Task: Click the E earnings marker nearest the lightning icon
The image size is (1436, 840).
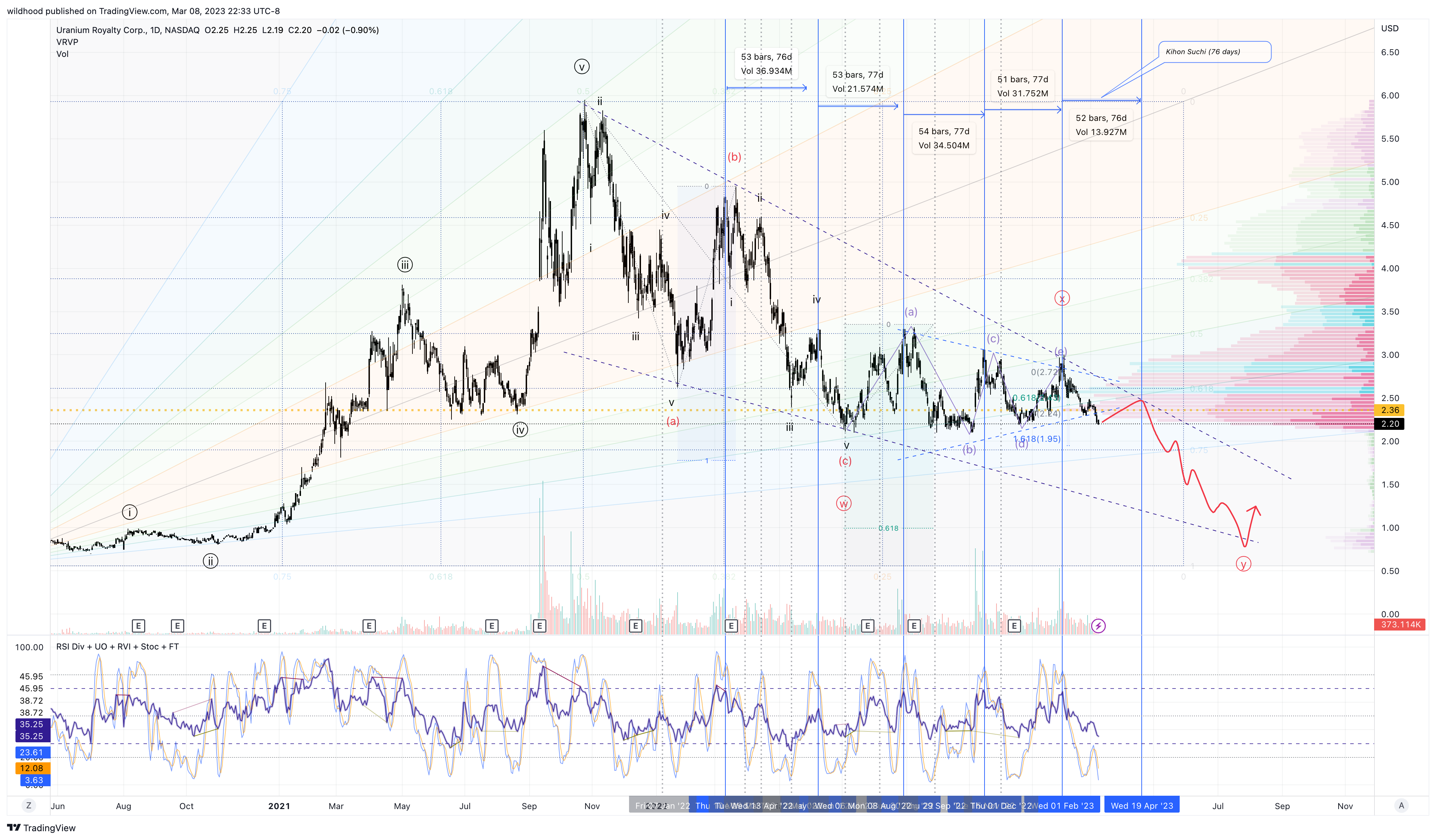Action: (x=1014, y=626)
